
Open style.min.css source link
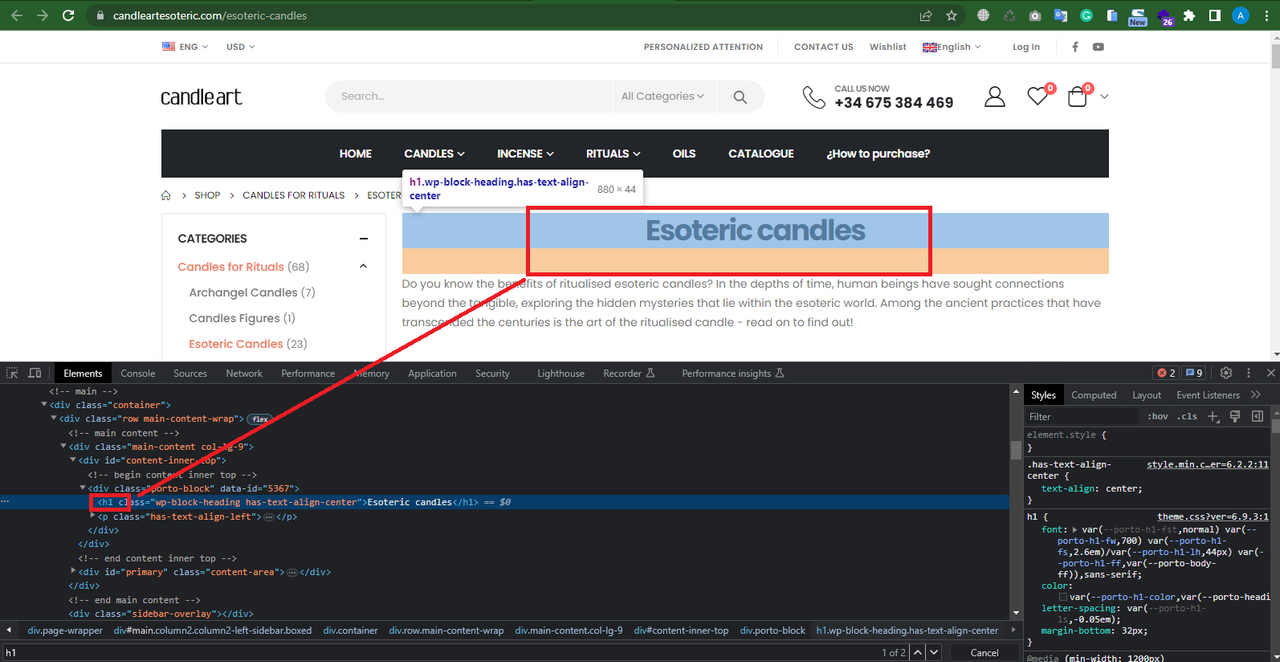tap(1207, 464)
